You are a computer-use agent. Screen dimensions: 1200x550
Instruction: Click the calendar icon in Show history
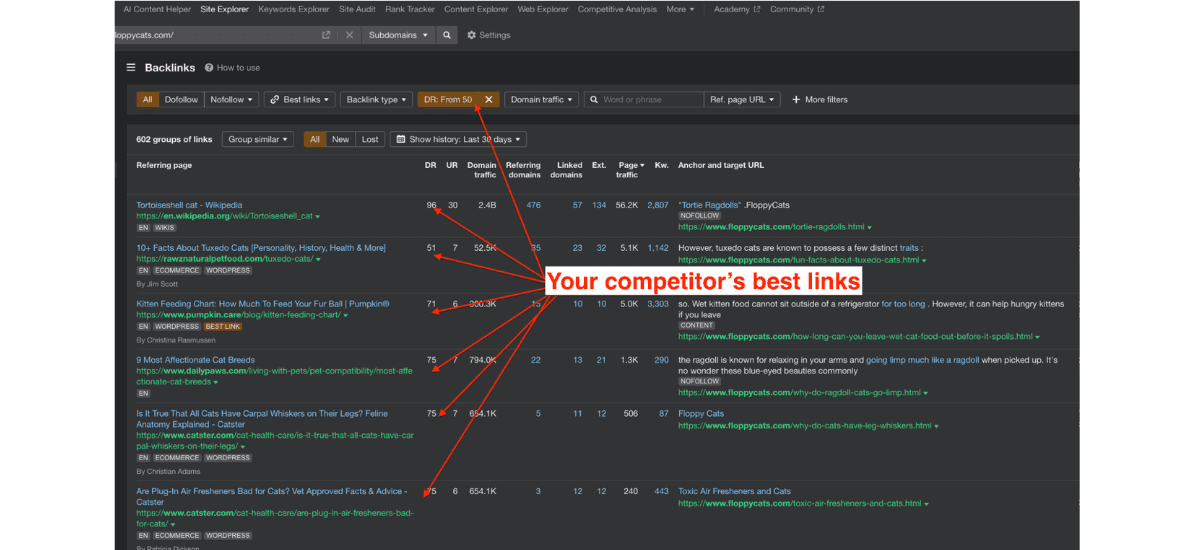click(x=400, y=139)
